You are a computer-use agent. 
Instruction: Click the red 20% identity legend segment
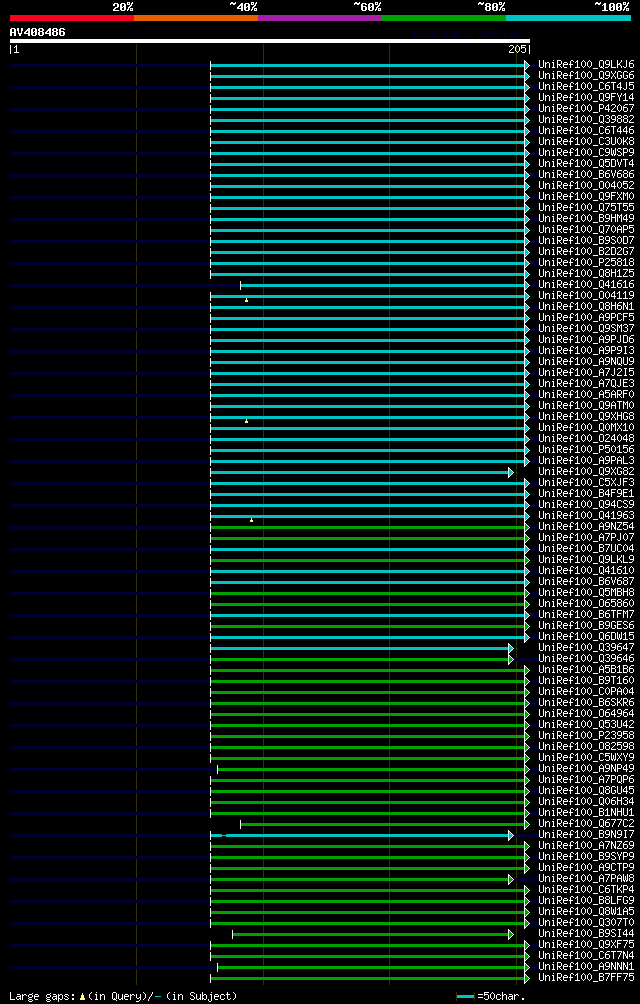tap(72, 18)
